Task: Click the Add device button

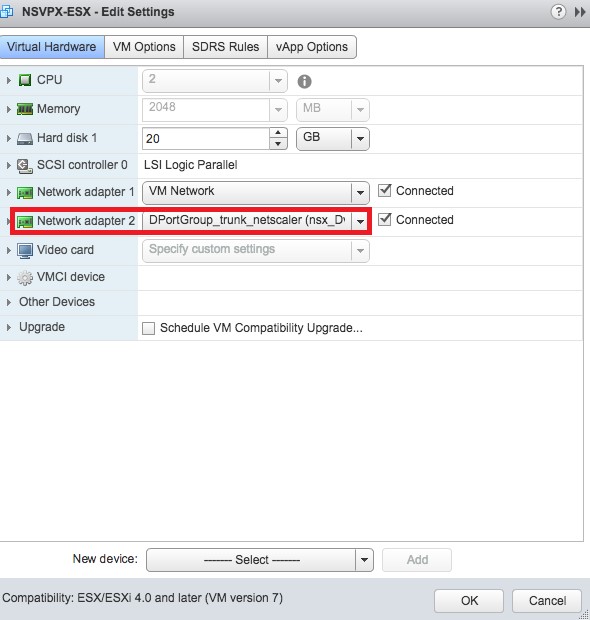Action: [x=417, y=560]
